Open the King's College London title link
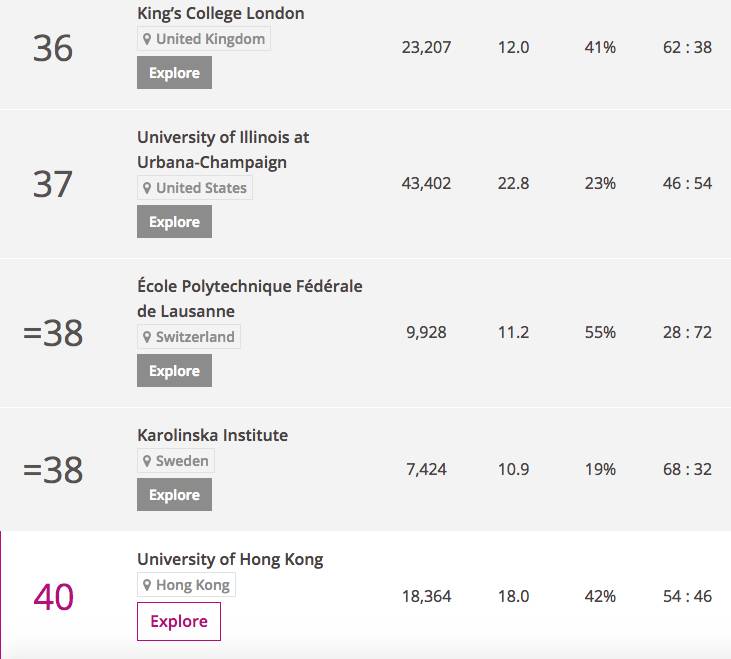Screen dimensions: 731x659 pos(221,13)
